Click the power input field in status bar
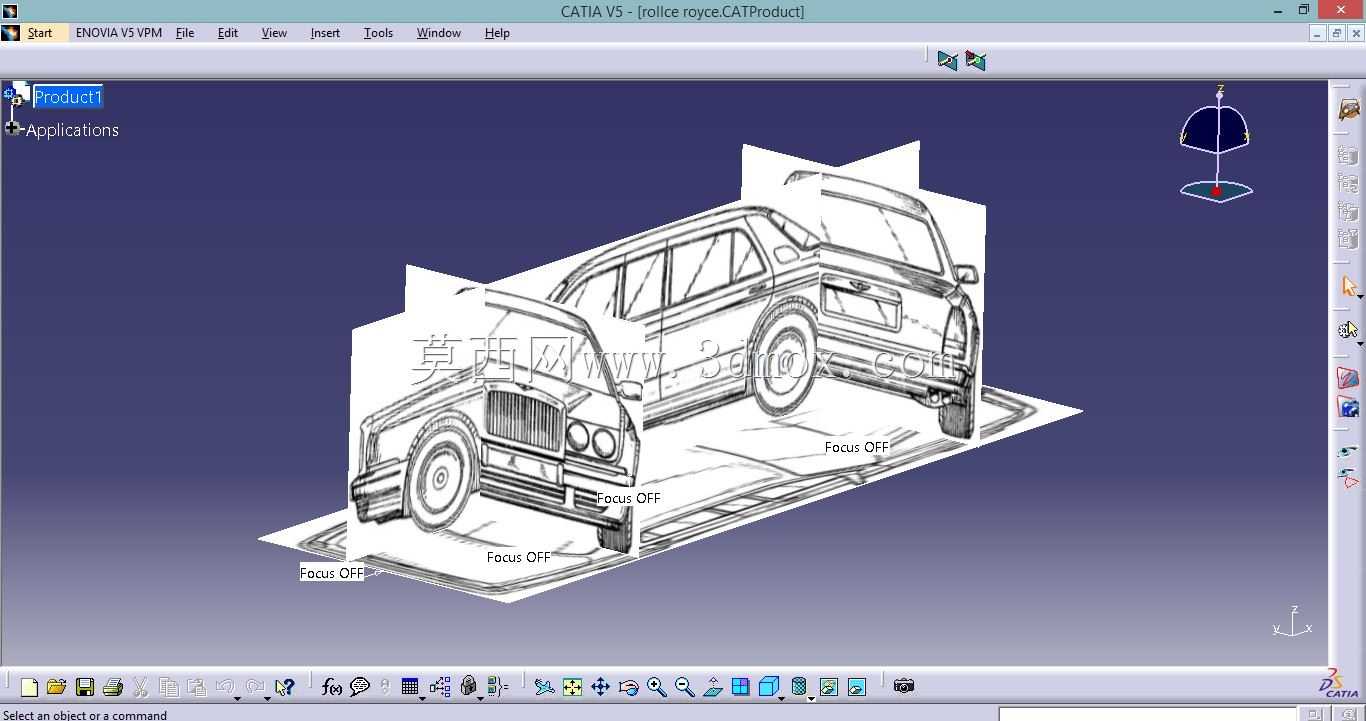Viewport: 1366px width, 721px height. pos(1146,714)
